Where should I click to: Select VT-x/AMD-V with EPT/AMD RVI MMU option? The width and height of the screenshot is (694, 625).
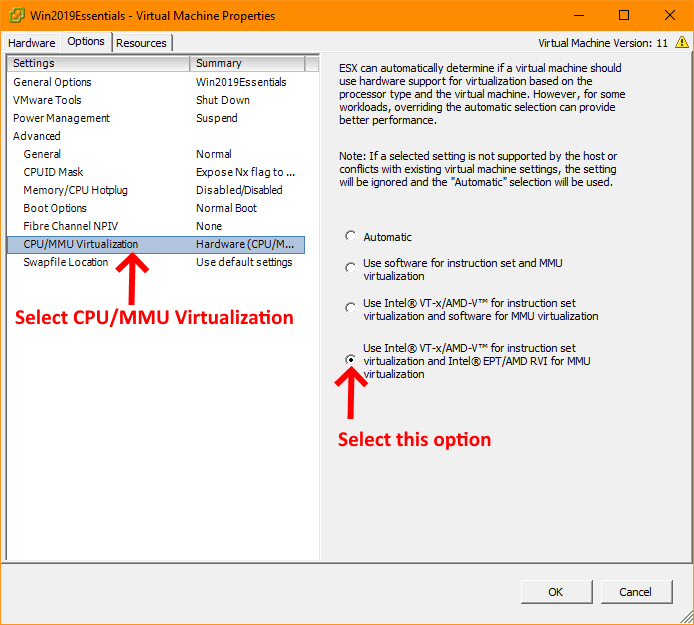pos(351,360)
